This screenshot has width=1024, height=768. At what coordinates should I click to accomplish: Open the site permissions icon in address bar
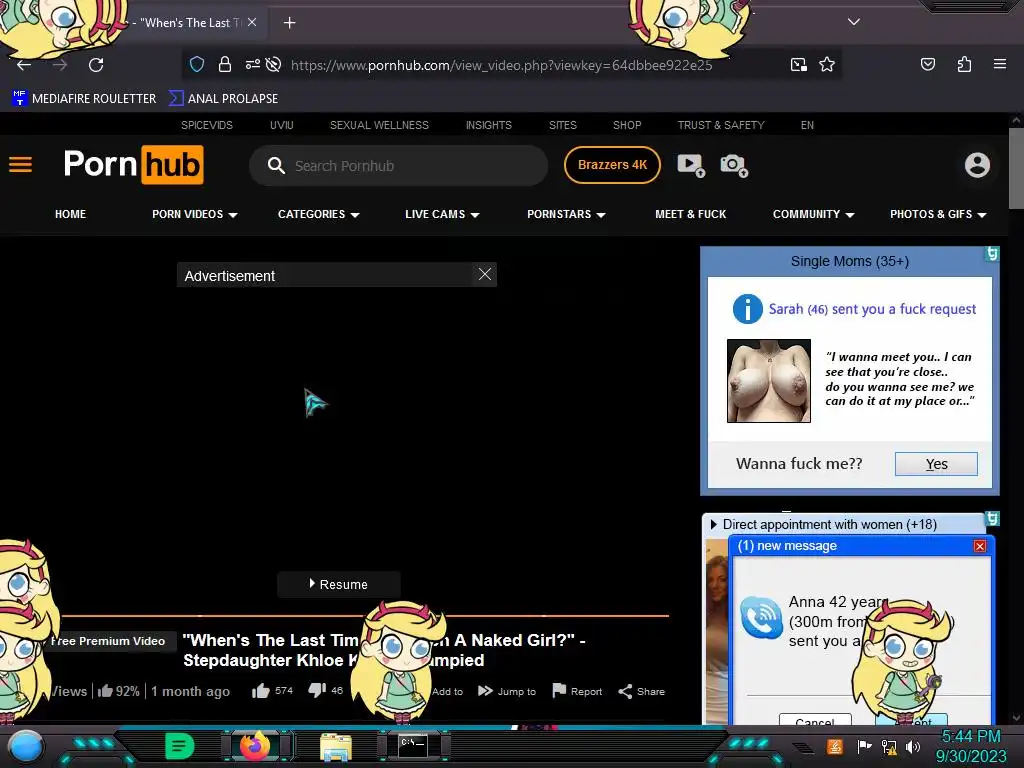(253, 64)
